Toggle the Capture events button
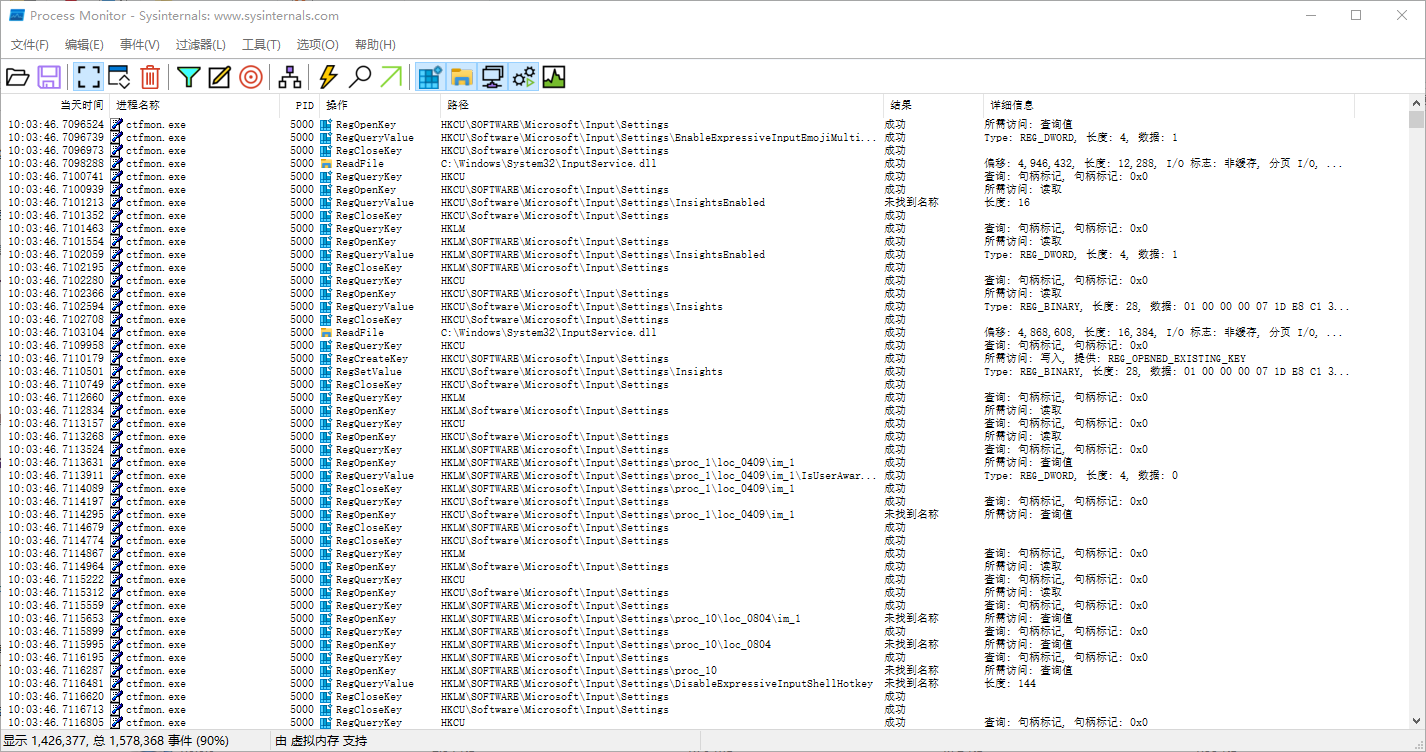 coord(89,77)
